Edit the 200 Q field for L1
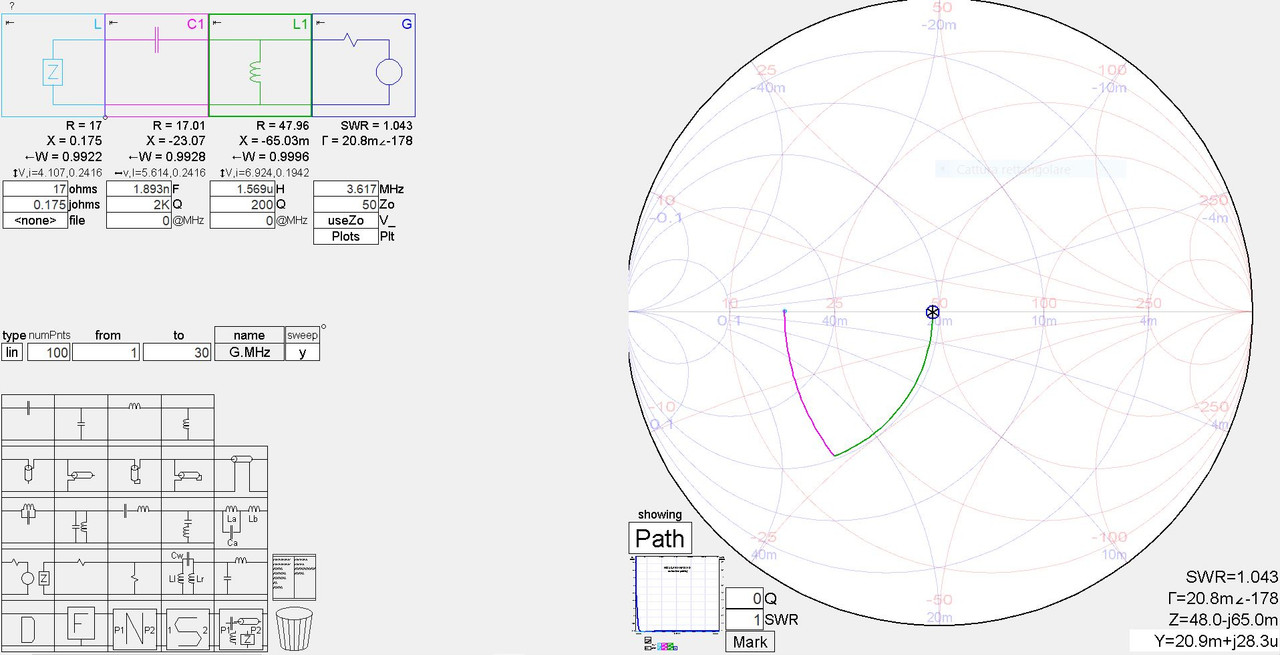1280x655 pixels. (x=243, y=204)
